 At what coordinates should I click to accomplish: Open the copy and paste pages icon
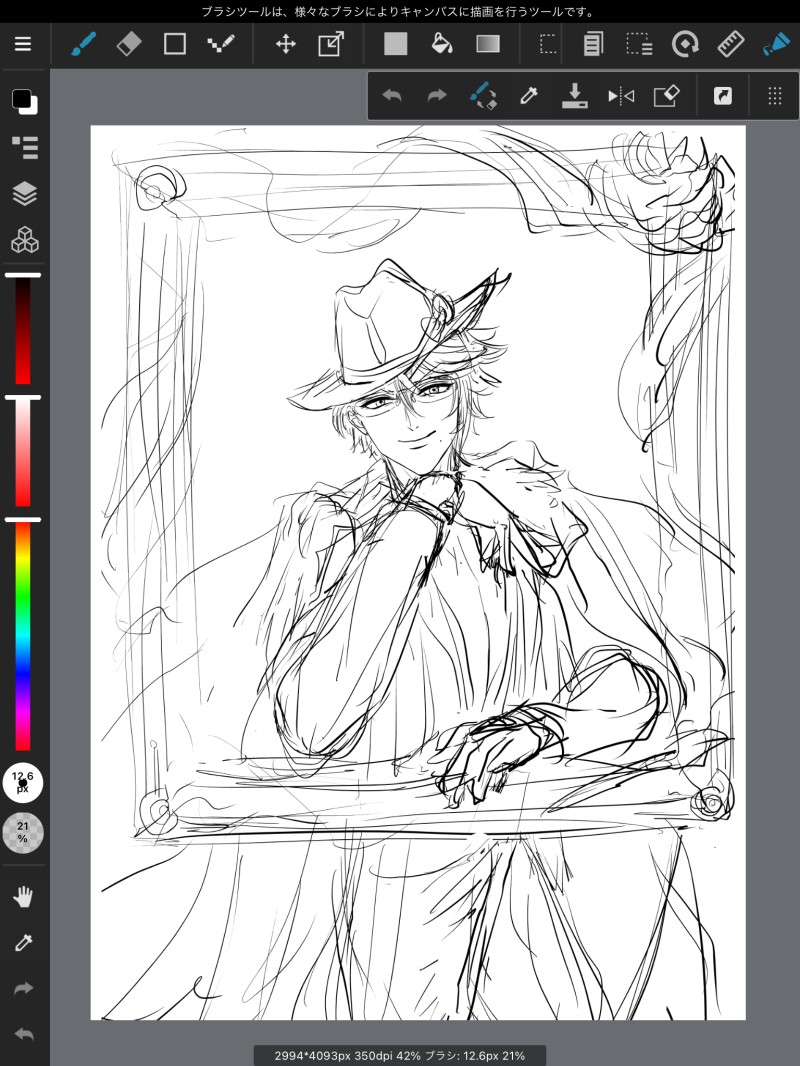(593, 44)
